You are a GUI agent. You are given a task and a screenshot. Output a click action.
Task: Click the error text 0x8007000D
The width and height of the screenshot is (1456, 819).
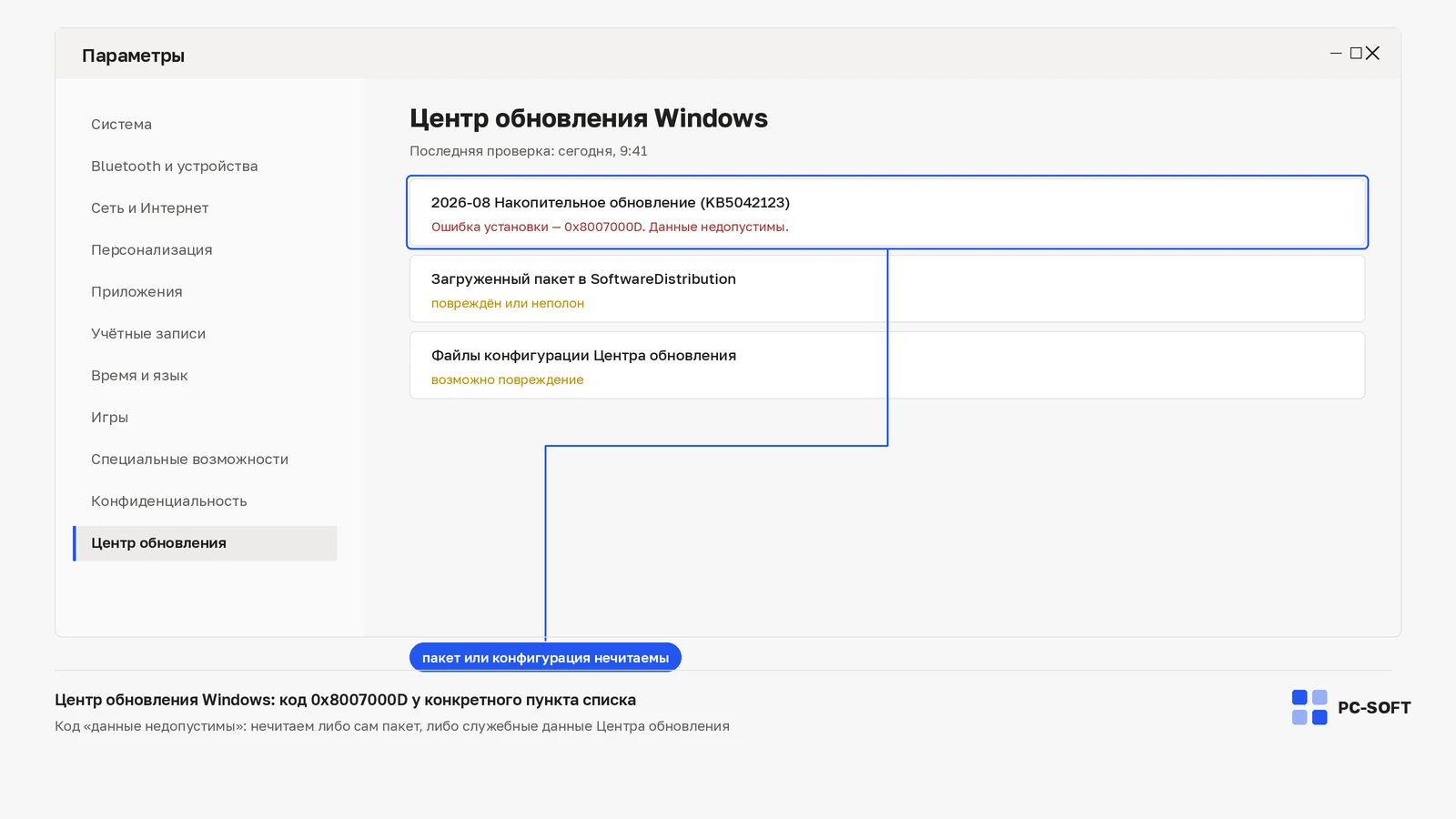click(610, 227)
